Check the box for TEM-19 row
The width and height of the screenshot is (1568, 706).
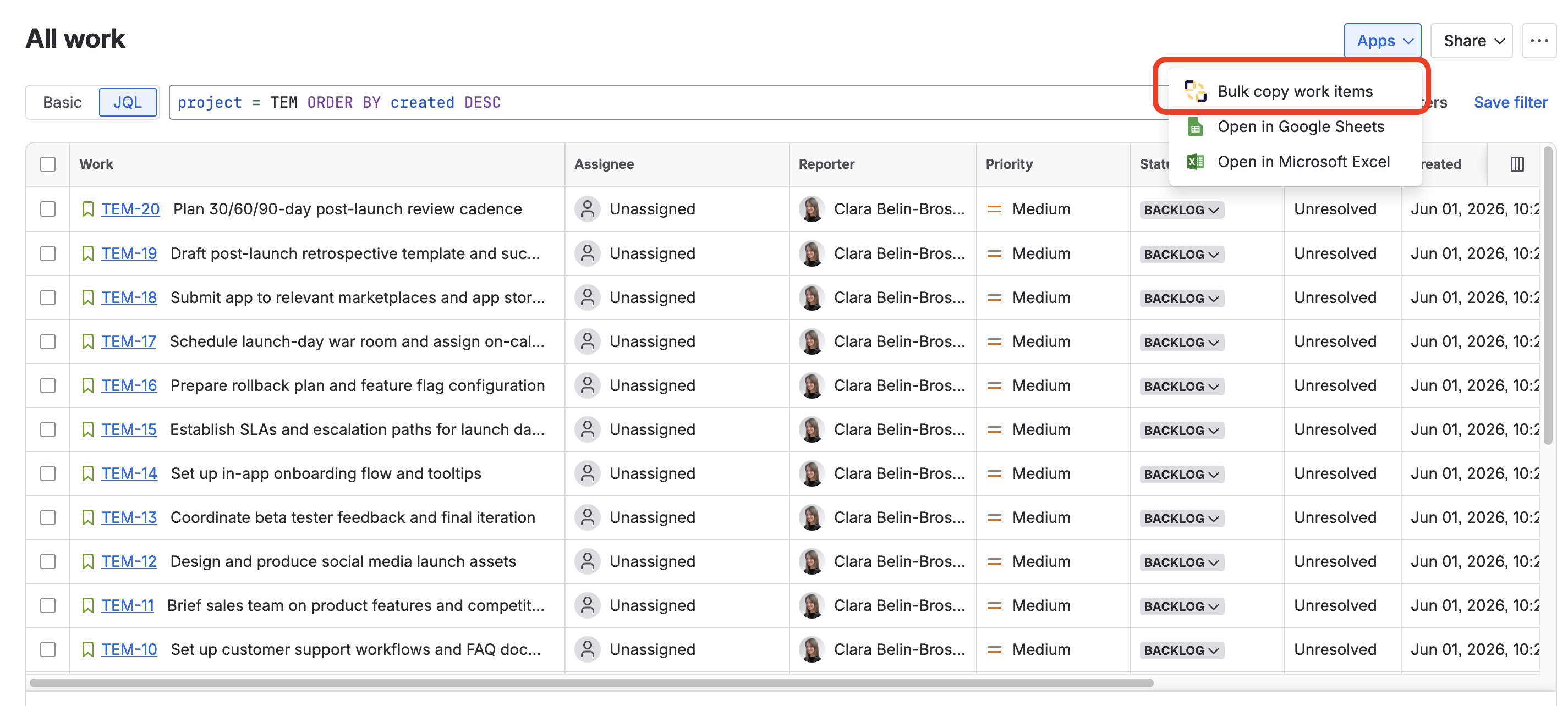pos(47,253)
